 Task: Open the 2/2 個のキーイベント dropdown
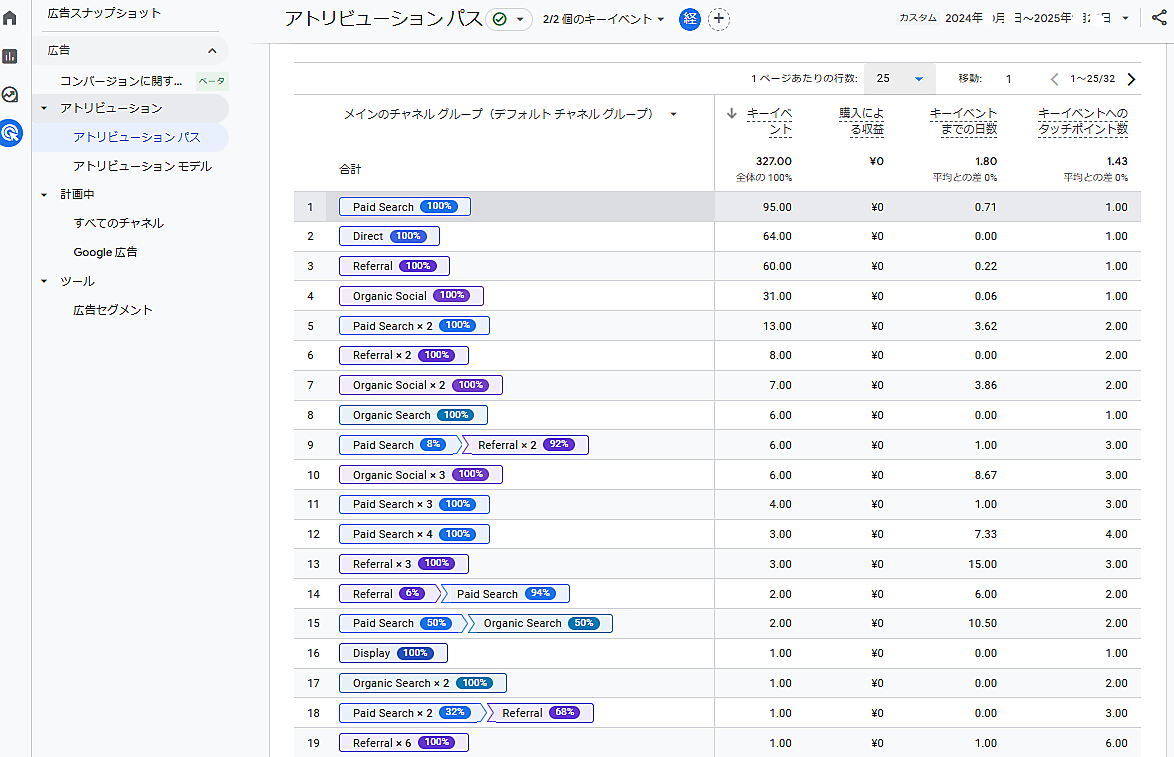604,19
